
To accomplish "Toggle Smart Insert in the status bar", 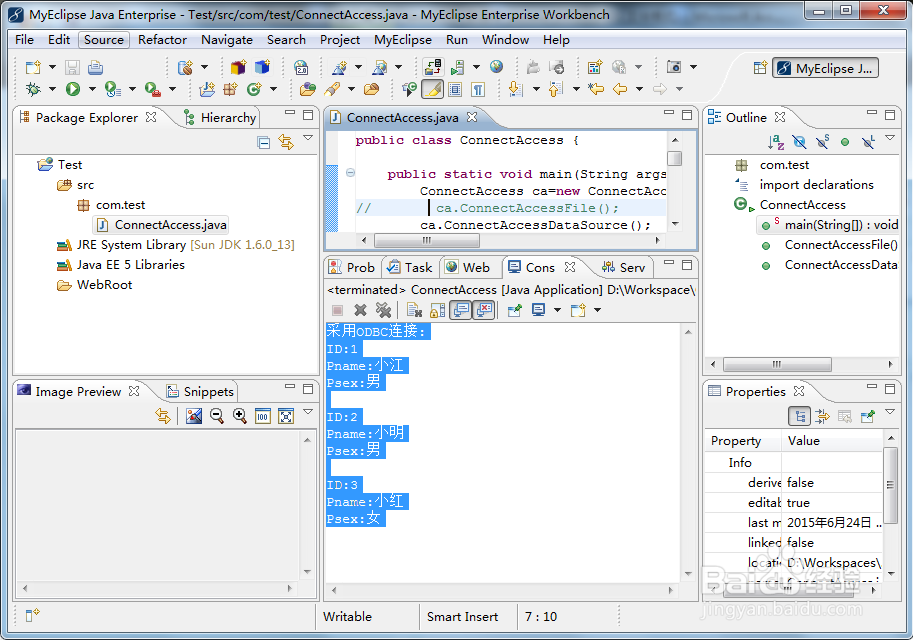I will click(464, 616).
